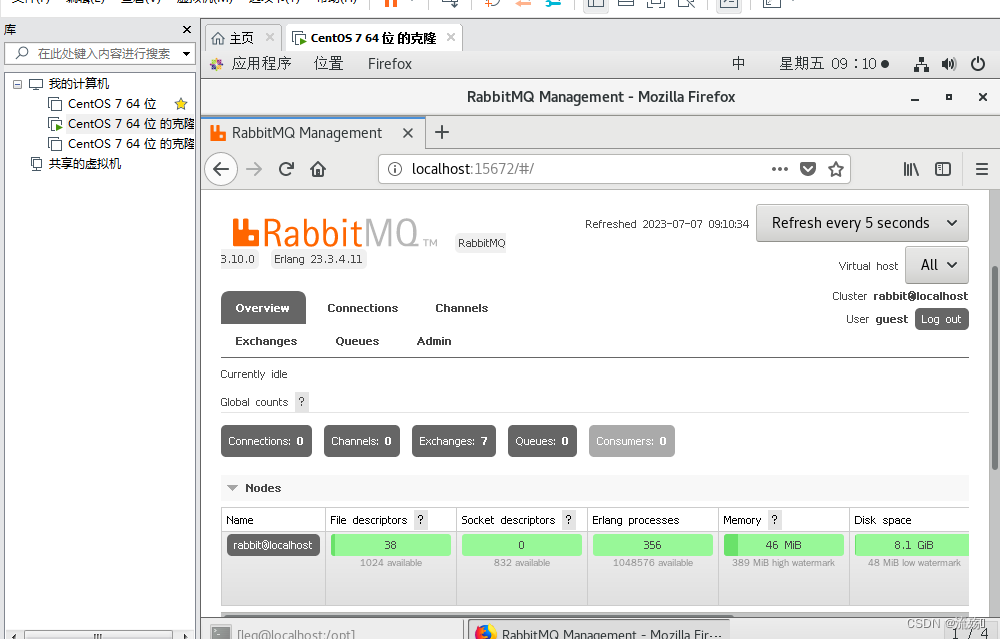Show help for Memory column
The image size is (1000, 639).
click(774, 520)
